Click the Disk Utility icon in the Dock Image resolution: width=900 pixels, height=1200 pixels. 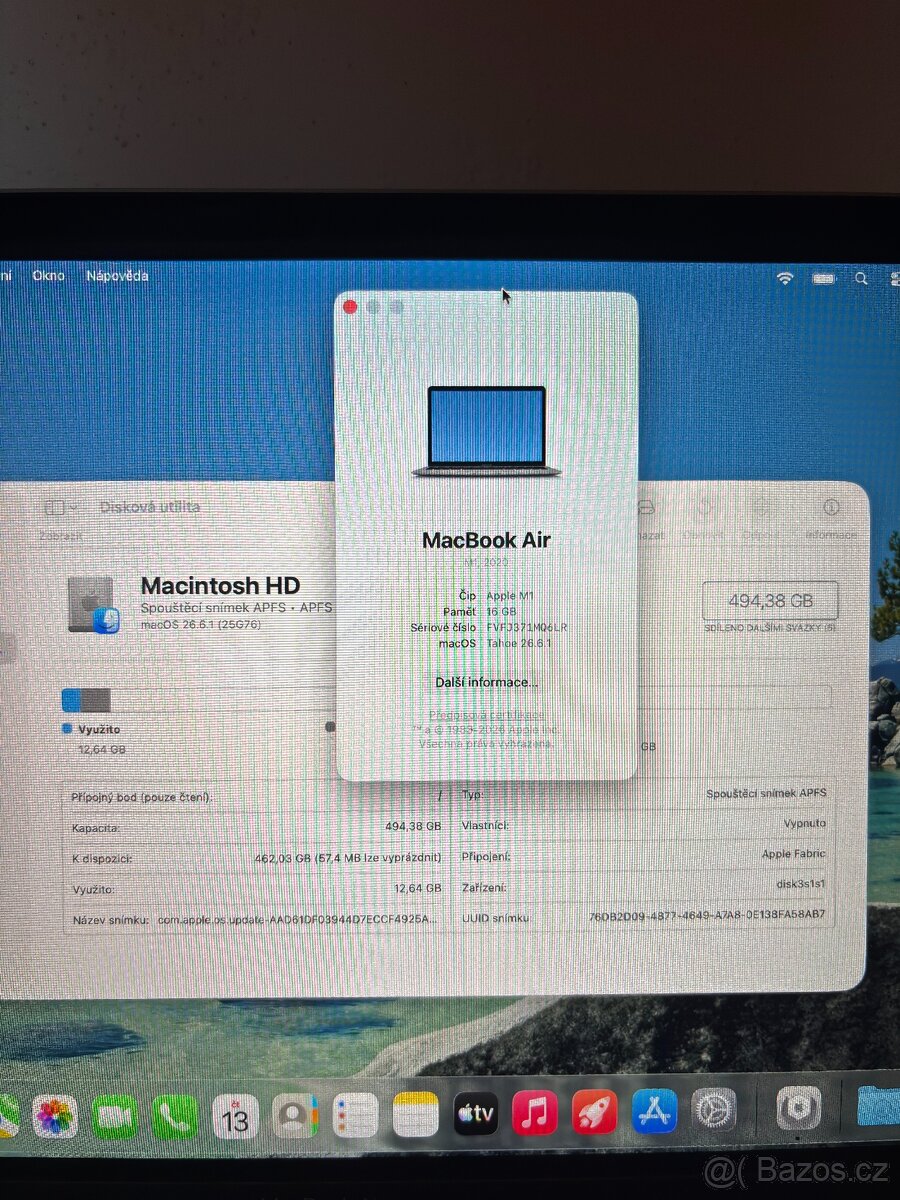tap(798, 1108)
